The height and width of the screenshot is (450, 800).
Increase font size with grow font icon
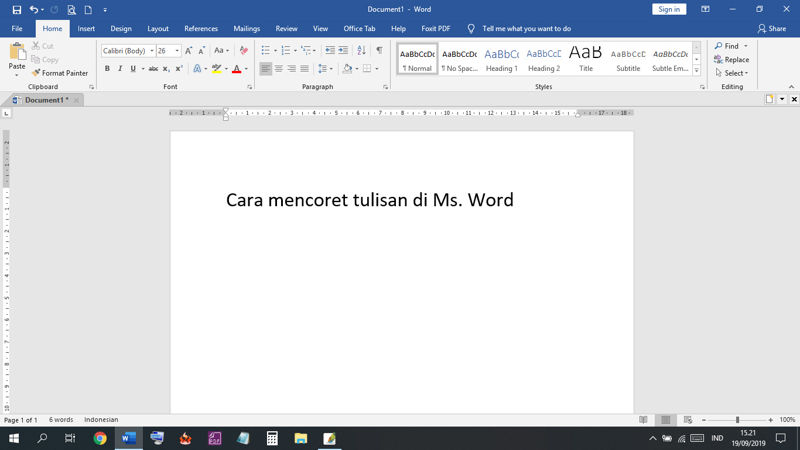coord(189,51)
